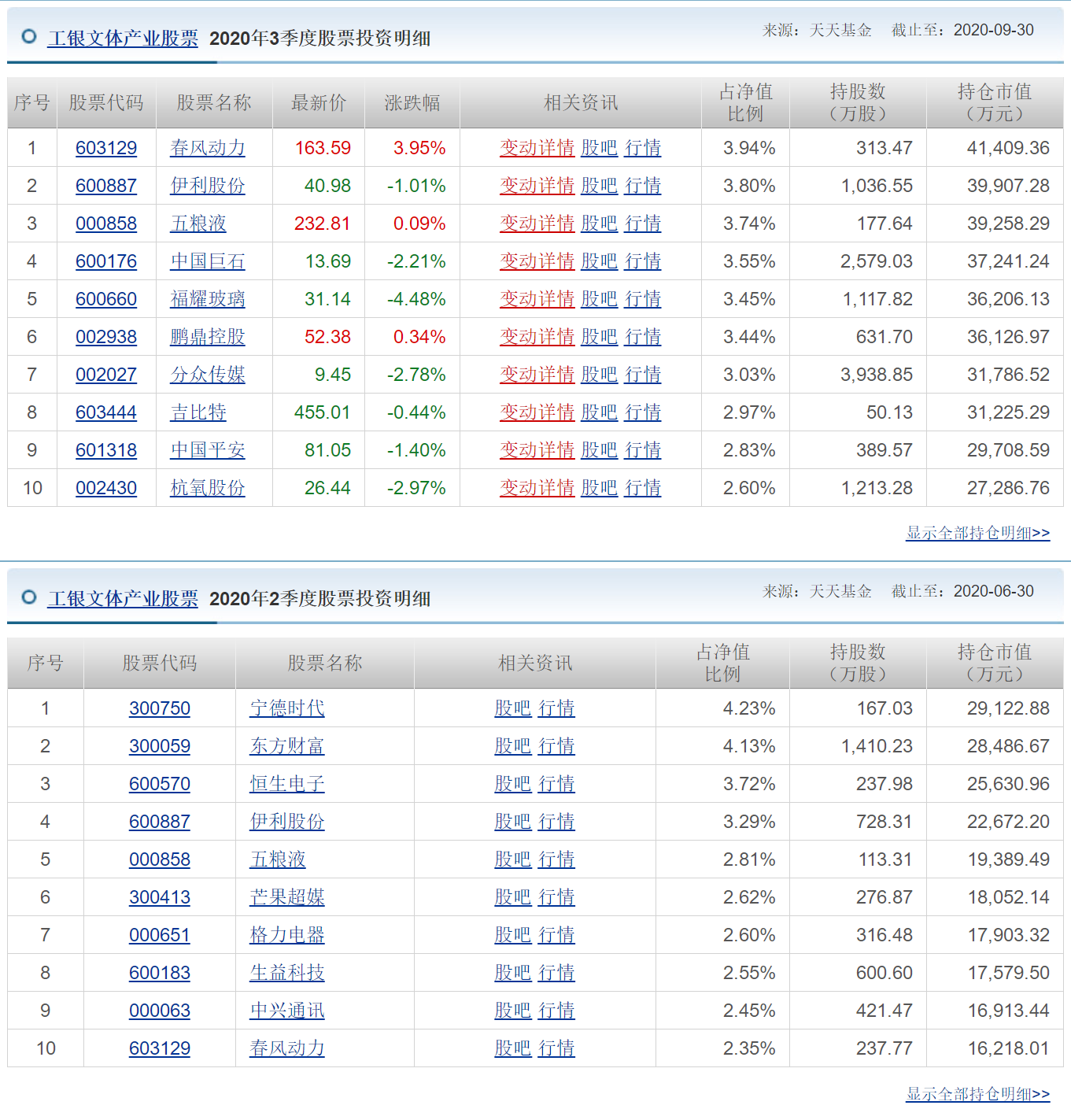Open the 股吧 link for 福耀玻璃
The image size is (1071, 1120).
tap(600, 299)
